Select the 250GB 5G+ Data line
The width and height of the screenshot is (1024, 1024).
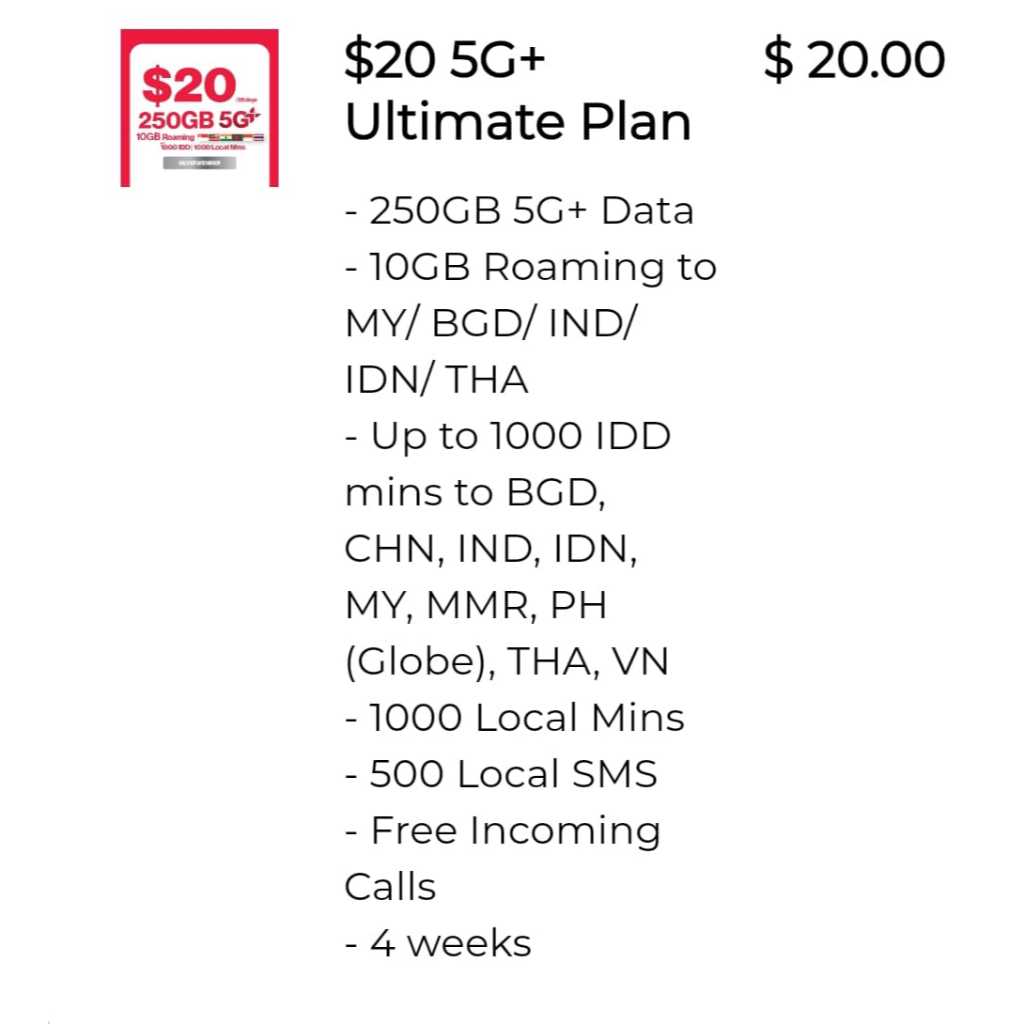point(519,211)
